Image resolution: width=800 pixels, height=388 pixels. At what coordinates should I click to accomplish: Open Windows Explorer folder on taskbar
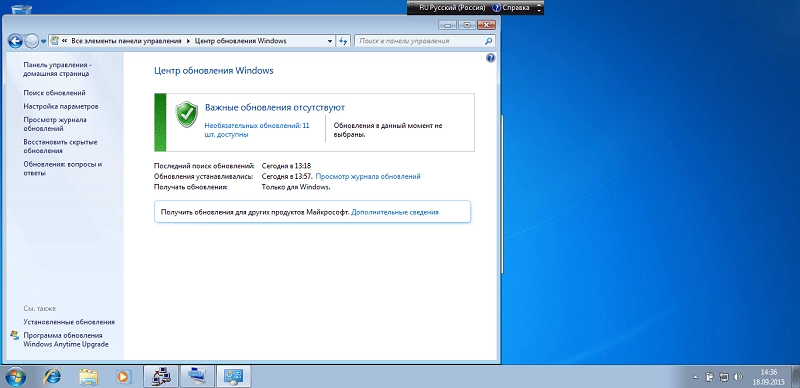[x=88, y=377]
